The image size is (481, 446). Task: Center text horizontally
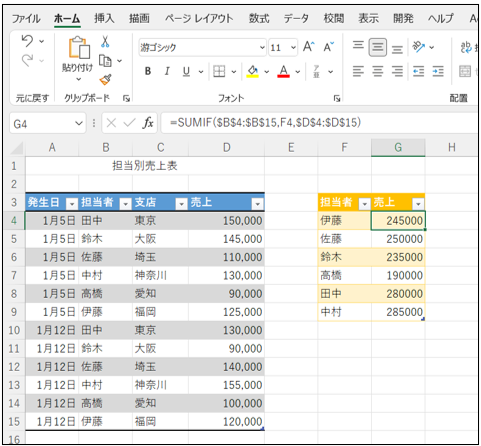tap(378, 71)
